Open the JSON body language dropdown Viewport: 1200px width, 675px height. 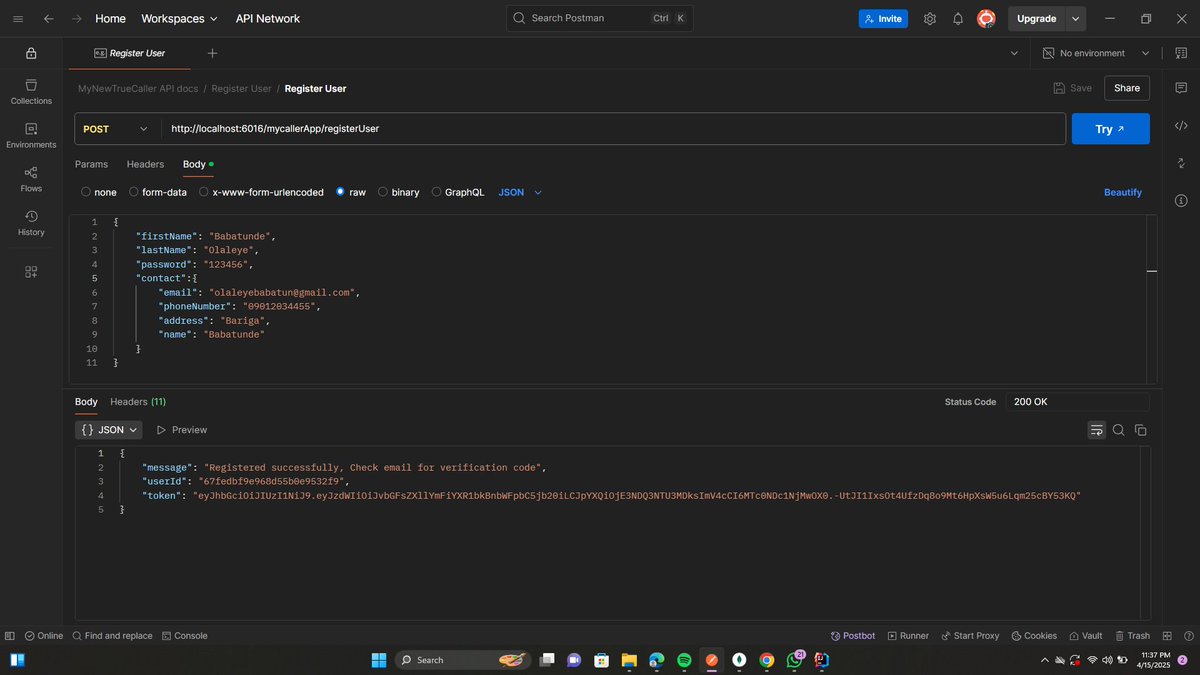(x=520, y=192)
